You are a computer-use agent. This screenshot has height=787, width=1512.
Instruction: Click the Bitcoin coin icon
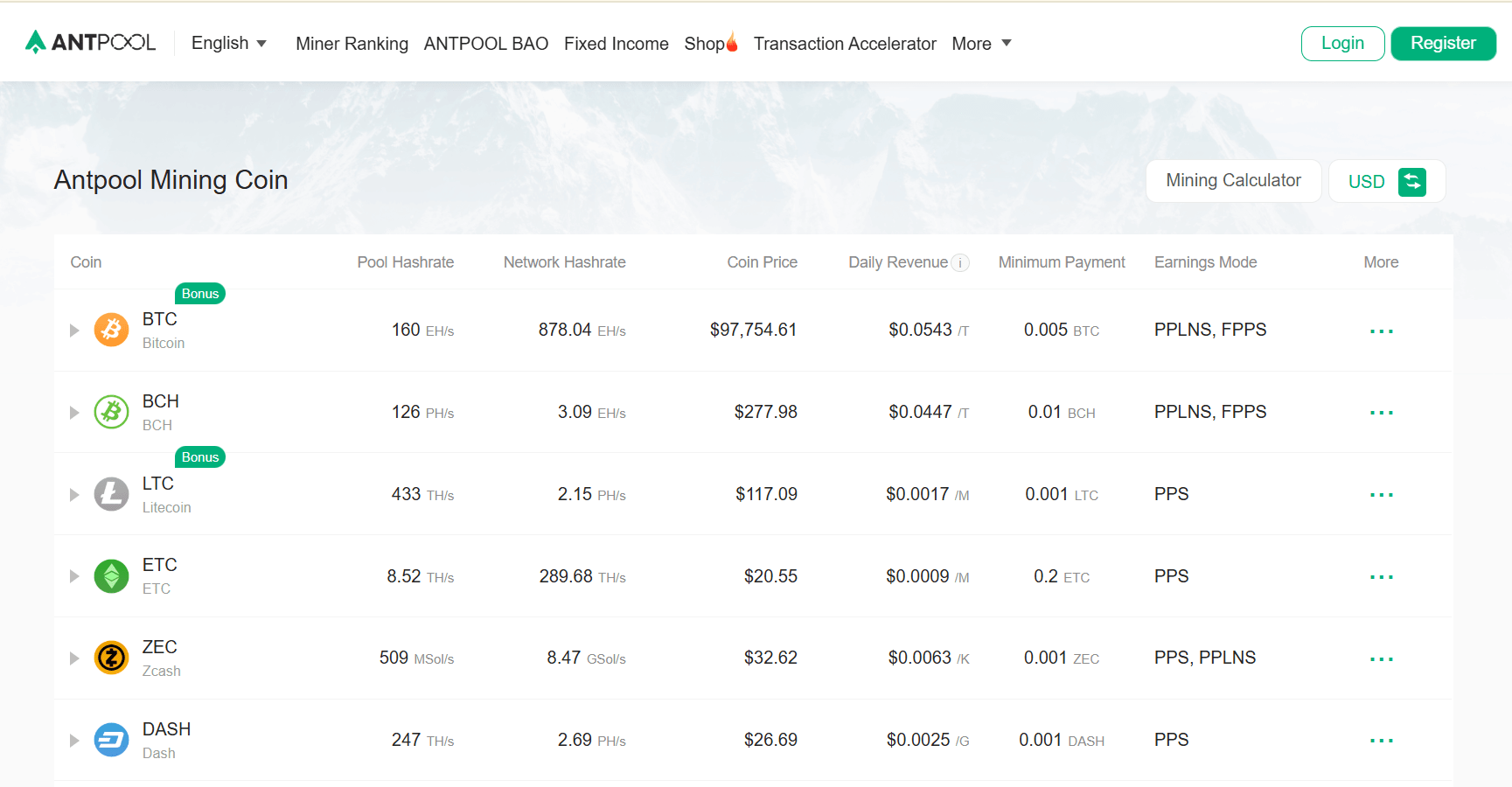(x=111, y=330)
